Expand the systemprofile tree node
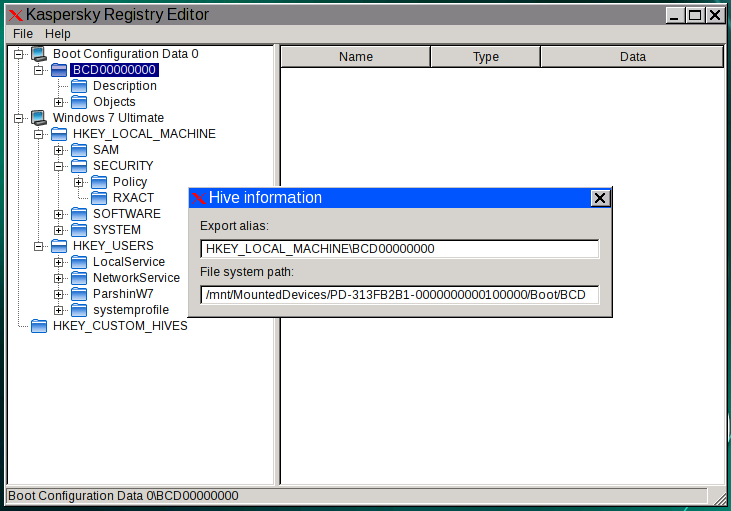 coord(58,310)
